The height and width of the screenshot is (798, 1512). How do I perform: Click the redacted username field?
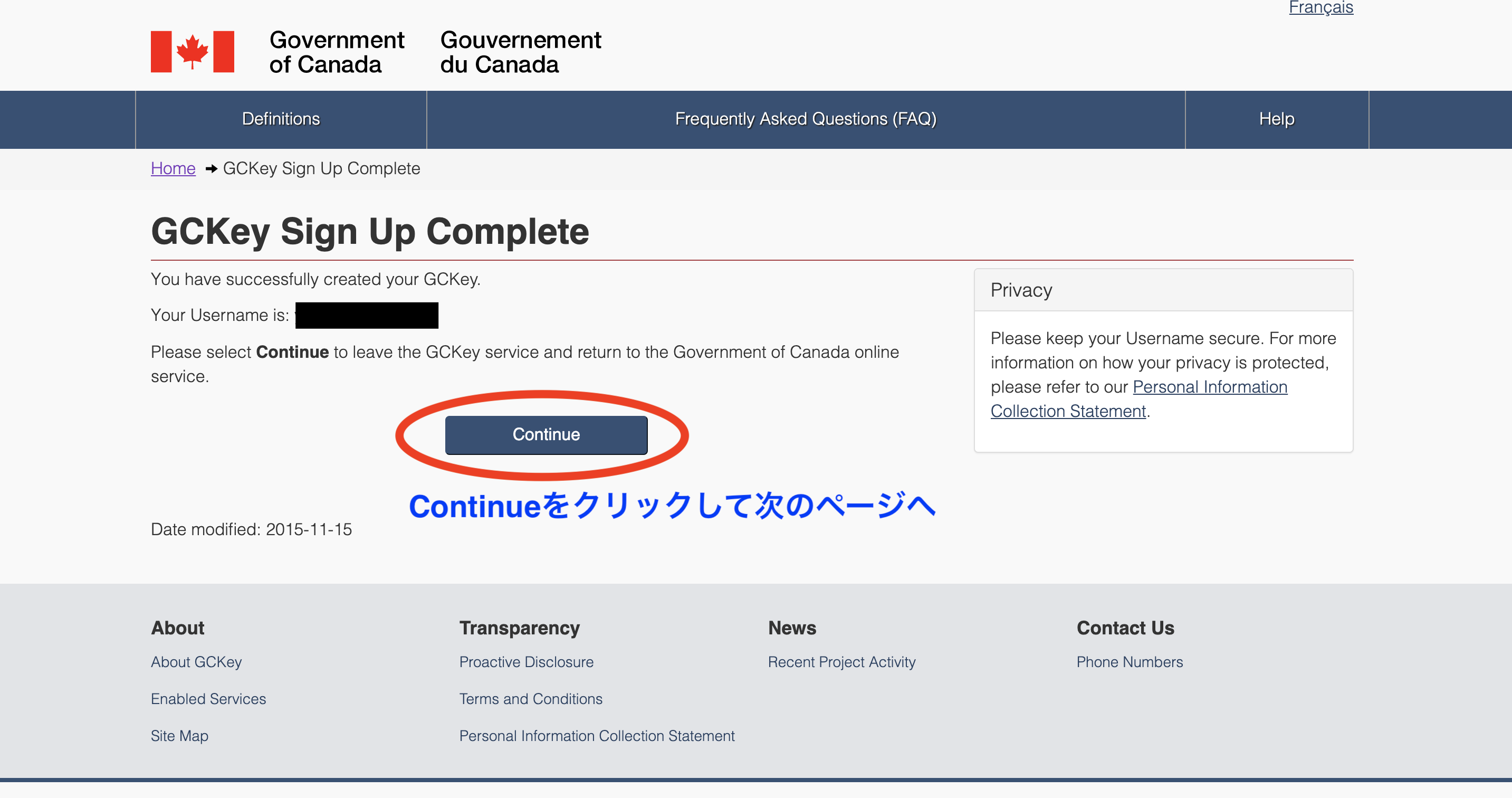coord(367,315)
